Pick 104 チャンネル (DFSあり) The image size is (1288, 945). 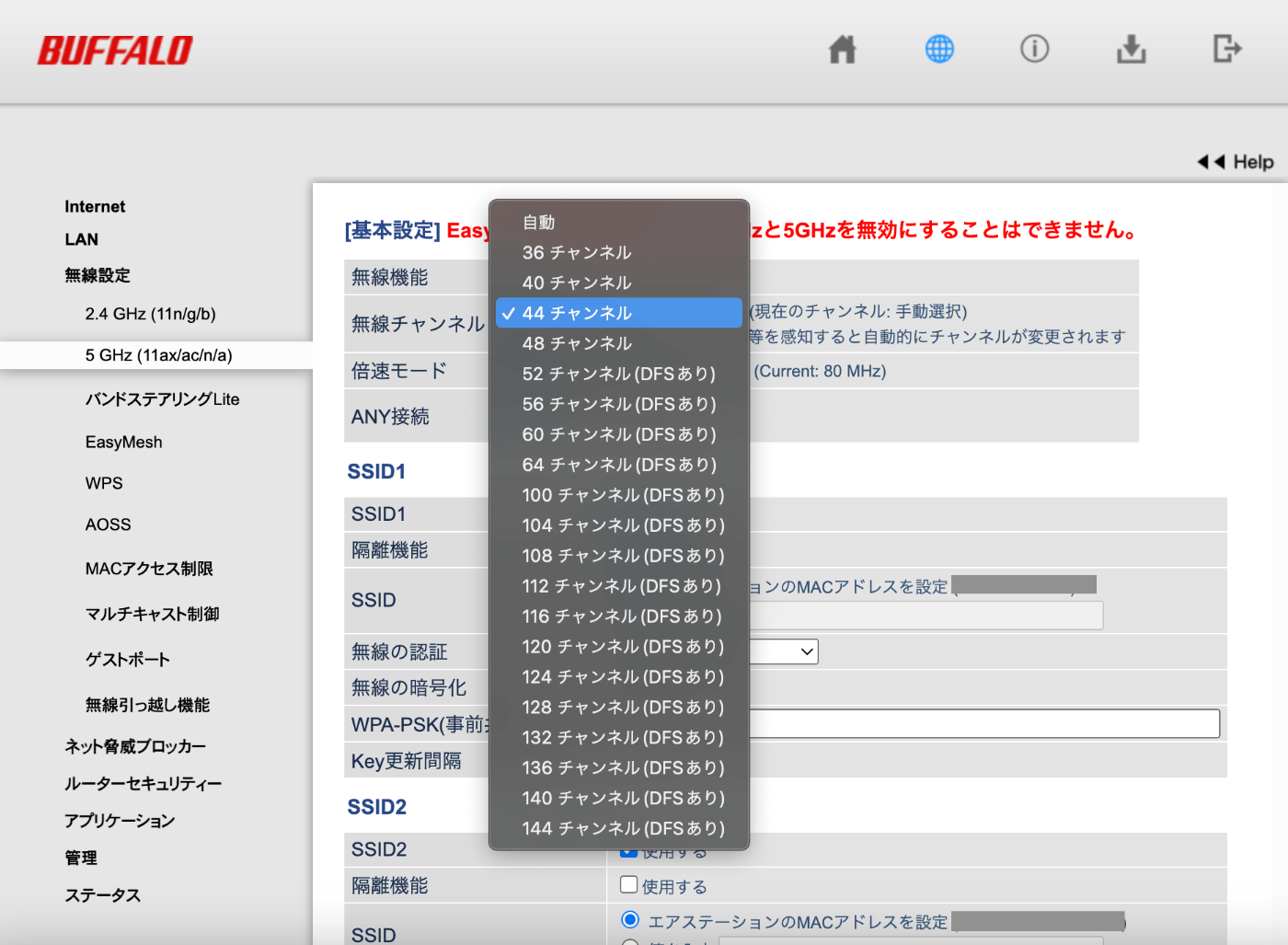(619, 525)
